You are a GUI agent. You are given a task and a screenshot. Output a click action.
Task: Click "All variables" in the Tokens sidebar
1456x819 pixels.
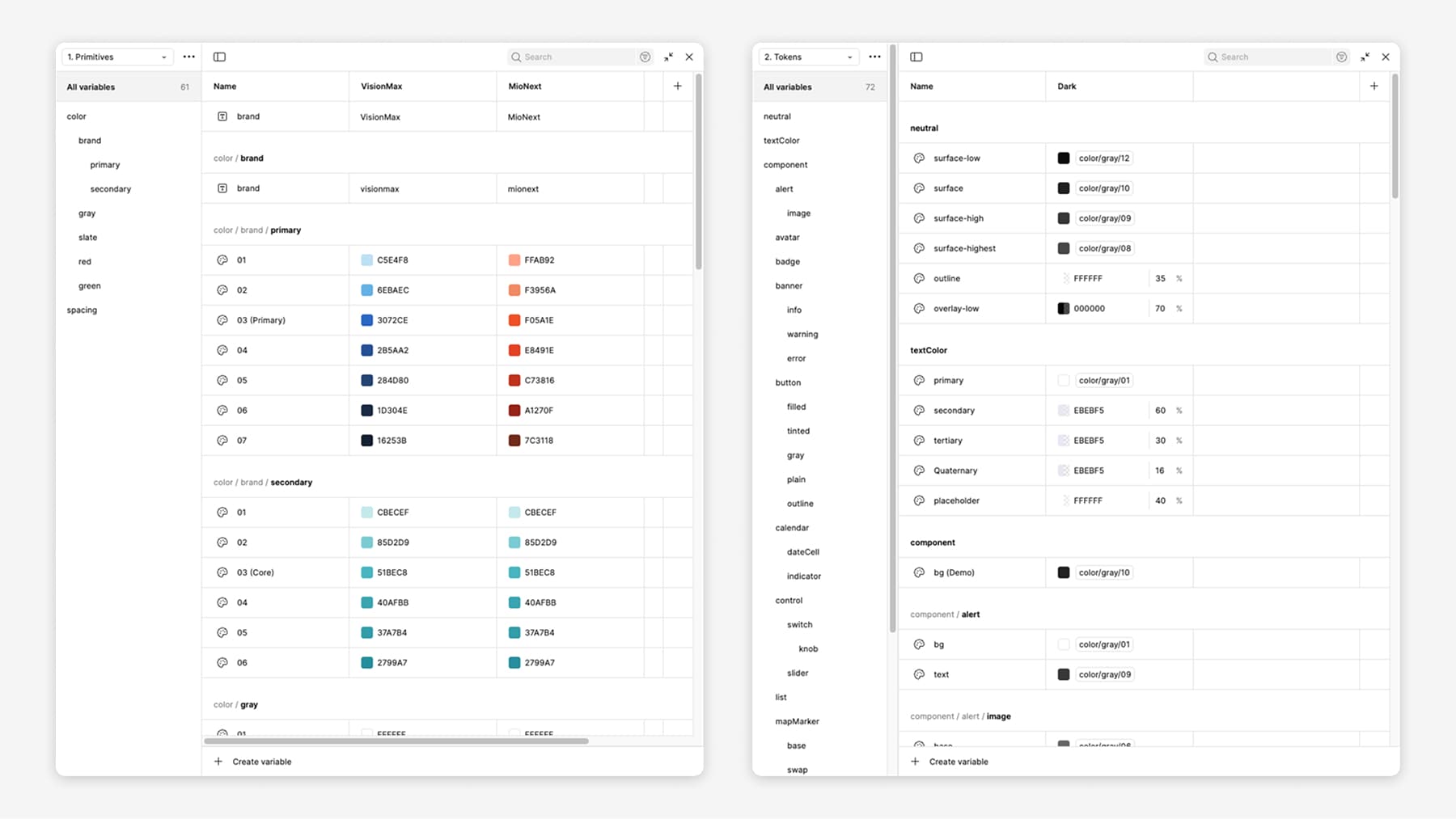(786, 87)
